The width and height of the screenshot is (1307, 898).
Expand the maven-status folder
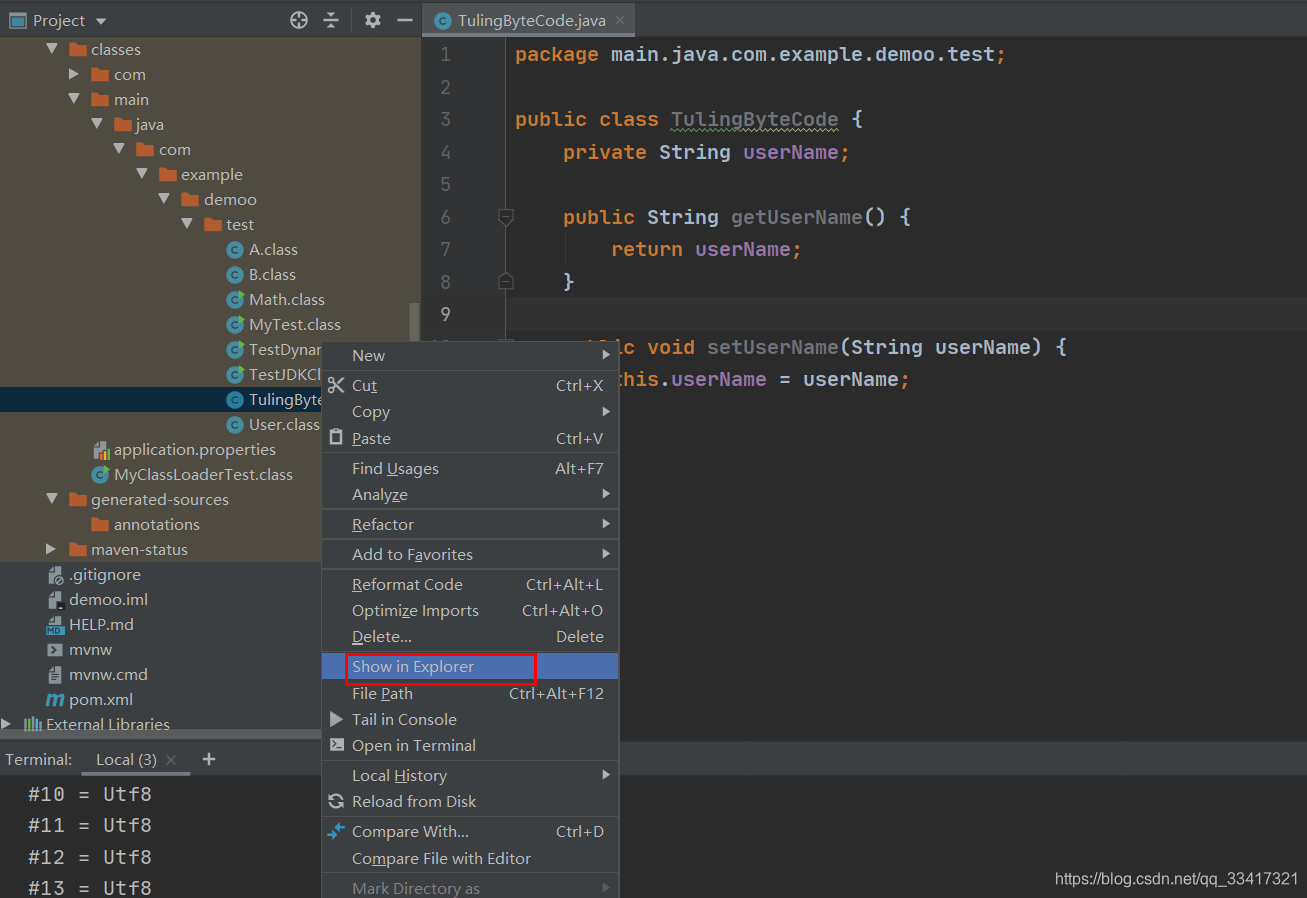[x=52, y=549]
